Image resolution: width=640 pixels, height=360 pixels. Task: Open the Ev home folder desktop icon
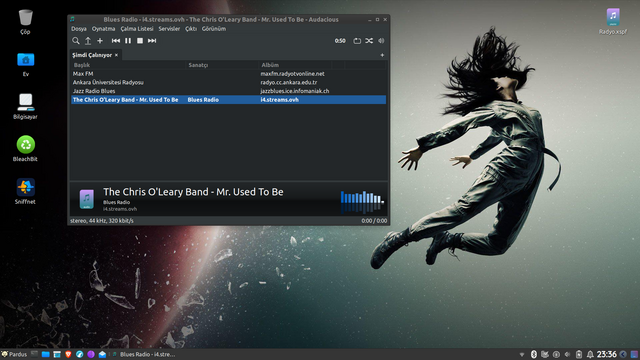[x=26, y=64]
